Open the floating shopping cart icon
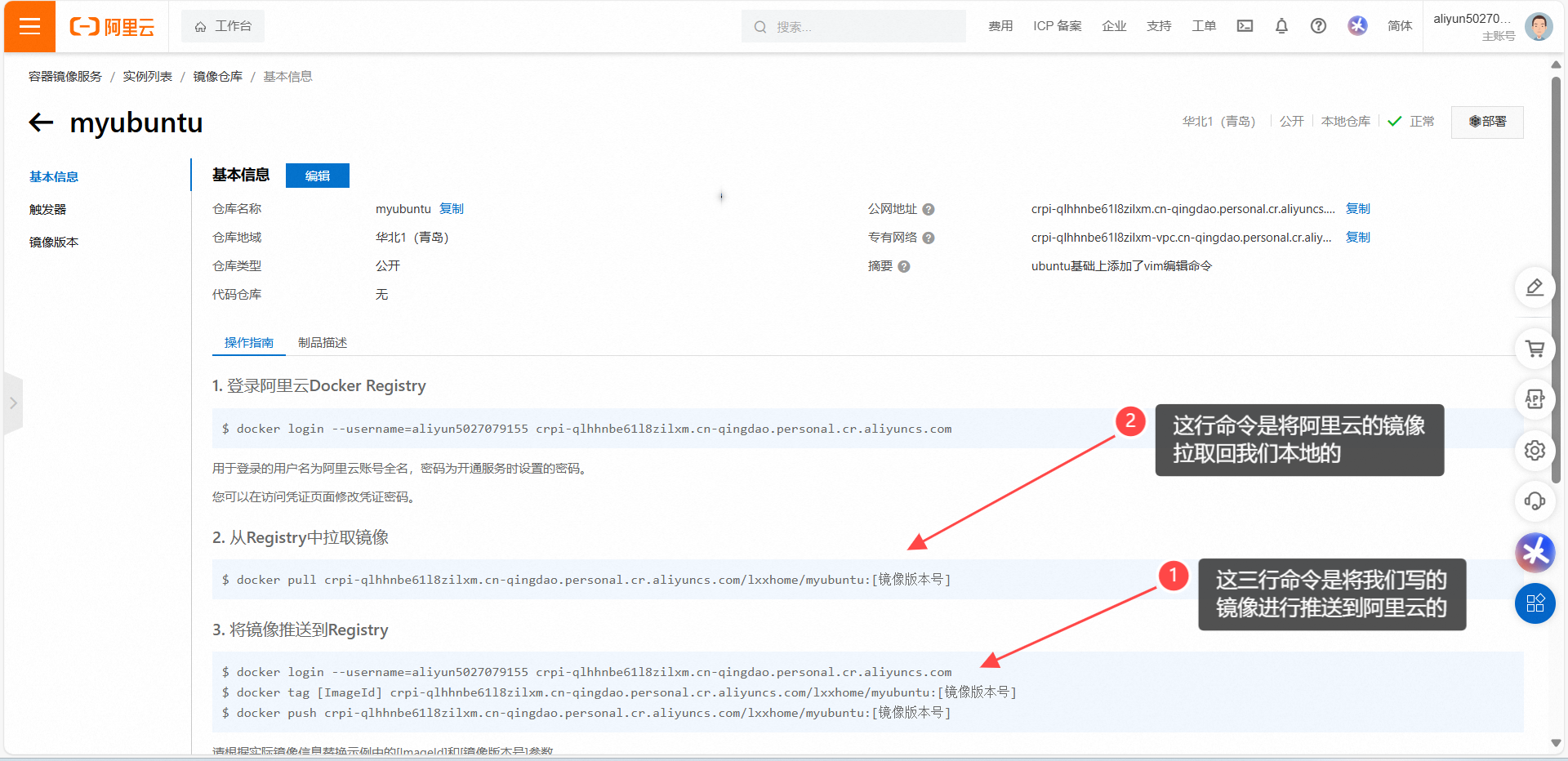The height and width of the screenshot is (761, 1568). [x=1535, y=349]
